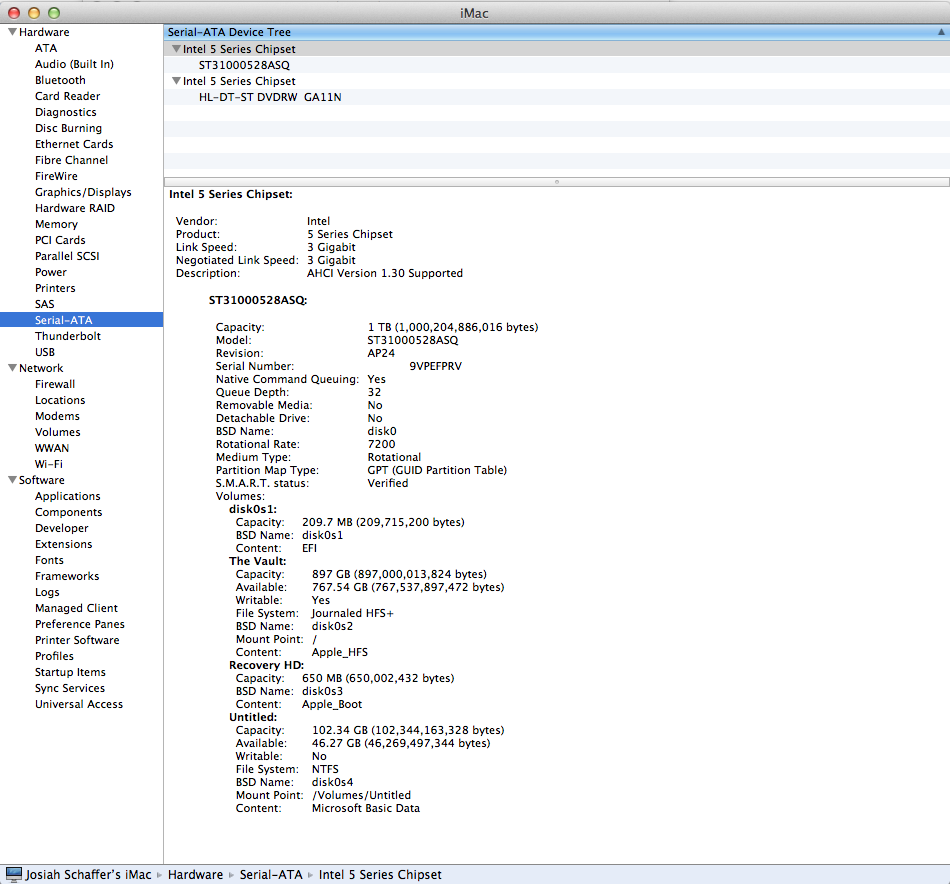Open FireWire hardware section
950x884 pixels.
click(56, 176)
